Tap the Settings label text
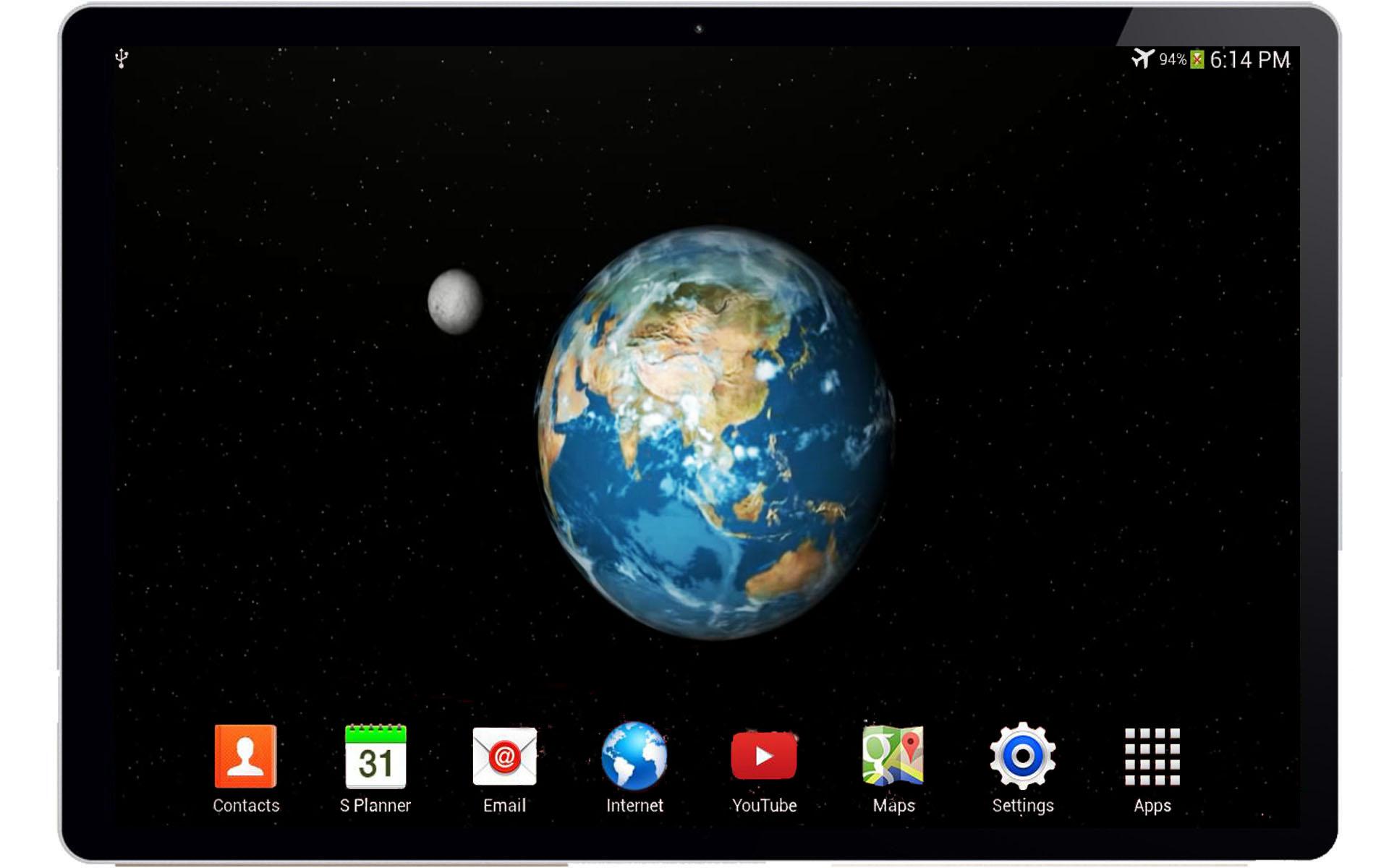This screenshot has width=1389, height=868. [x=1022, y=805]
